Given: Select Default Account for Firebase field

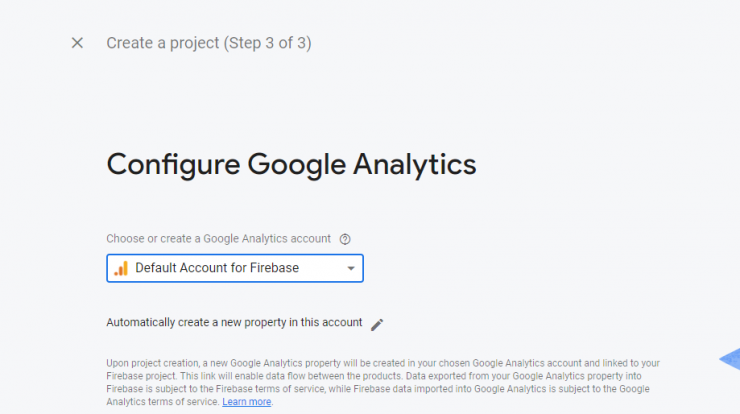Looking at the screenshot, I should [235, 268].
